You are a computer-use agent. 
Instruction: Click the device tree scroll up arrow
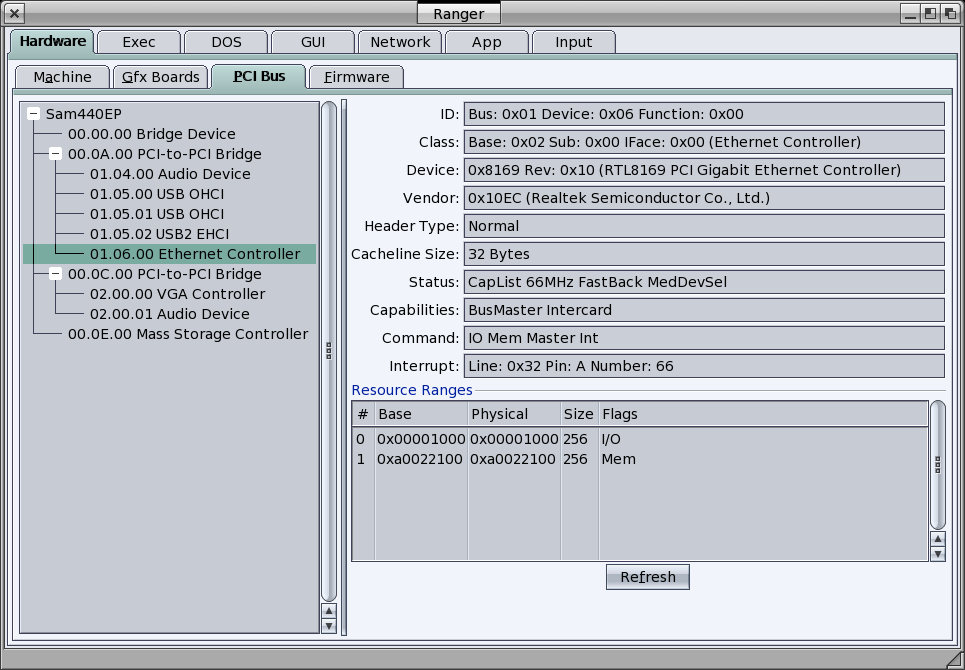[x=329, y=611]
